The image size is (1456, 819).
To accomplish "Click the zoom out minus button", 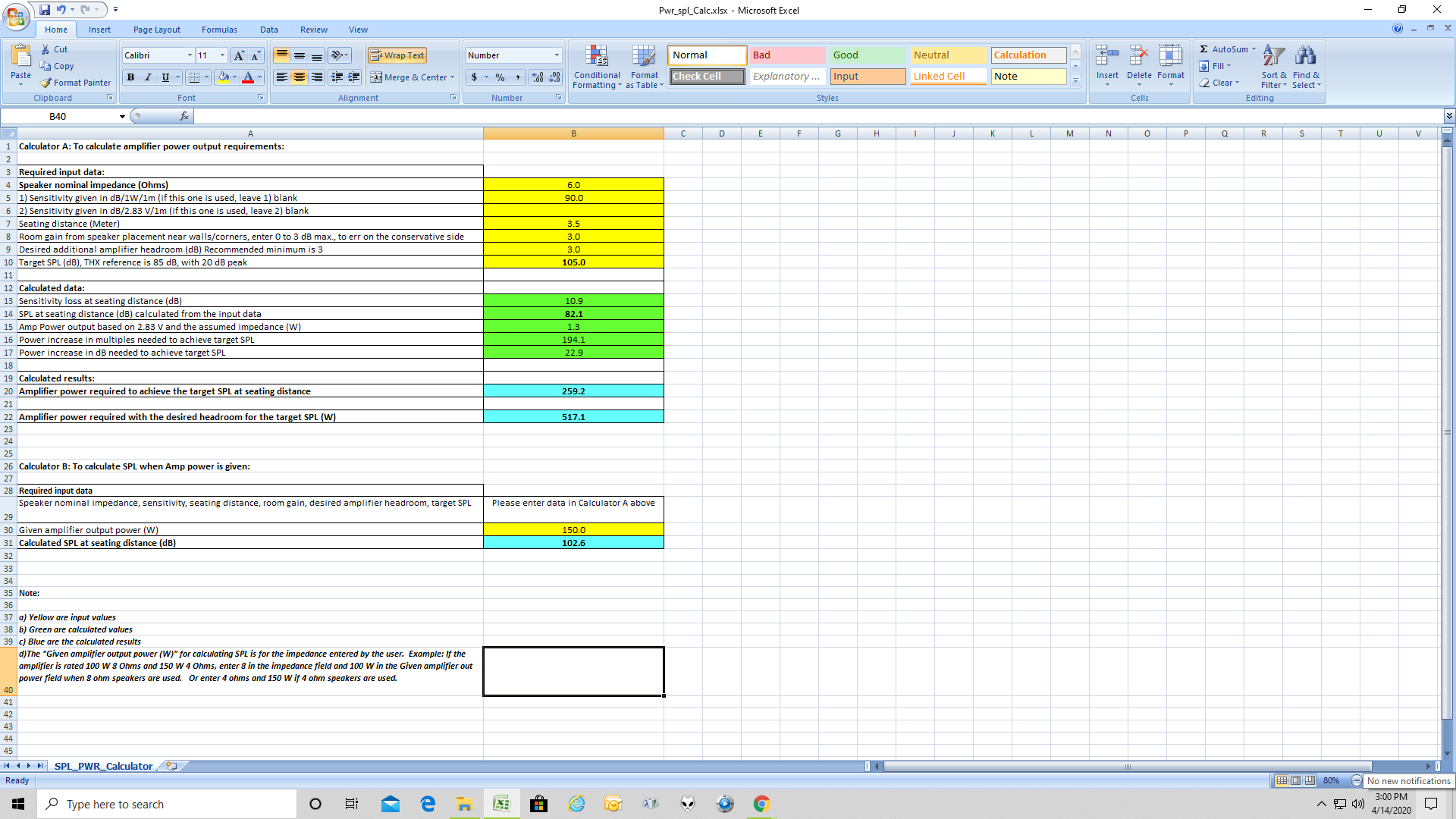I will [1356, 780].
